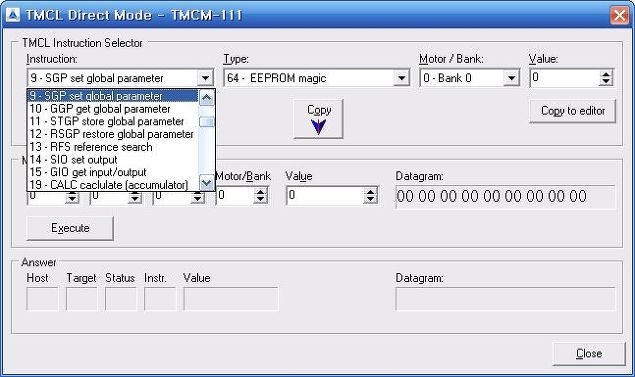This screenshot has width=635, height=377.
Task: Click the instruction list scroll up arrow
Action: pos(207,98)
